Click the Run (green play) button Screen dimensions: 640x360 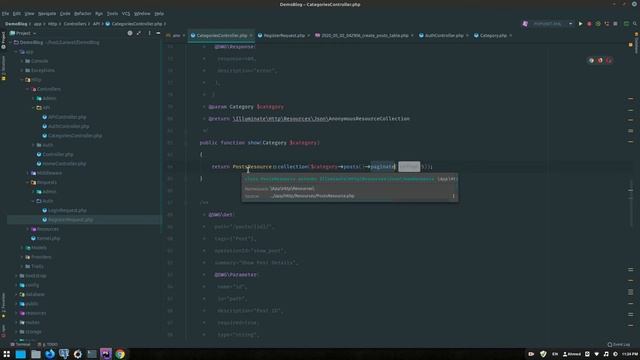coord(580,24)
